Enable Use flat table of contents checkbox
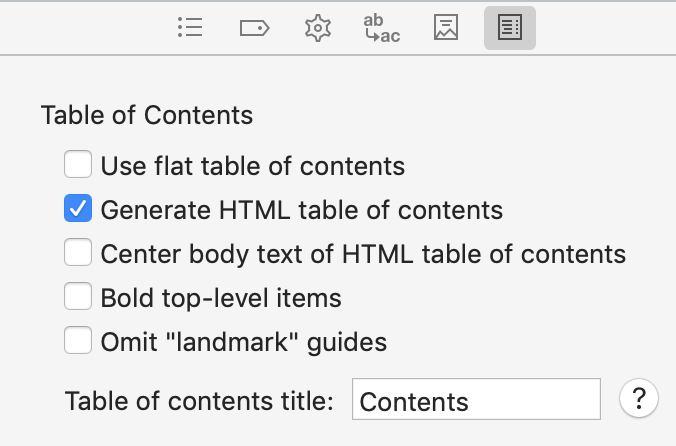This screenshot has width=676, height=446. coord(78,164)
